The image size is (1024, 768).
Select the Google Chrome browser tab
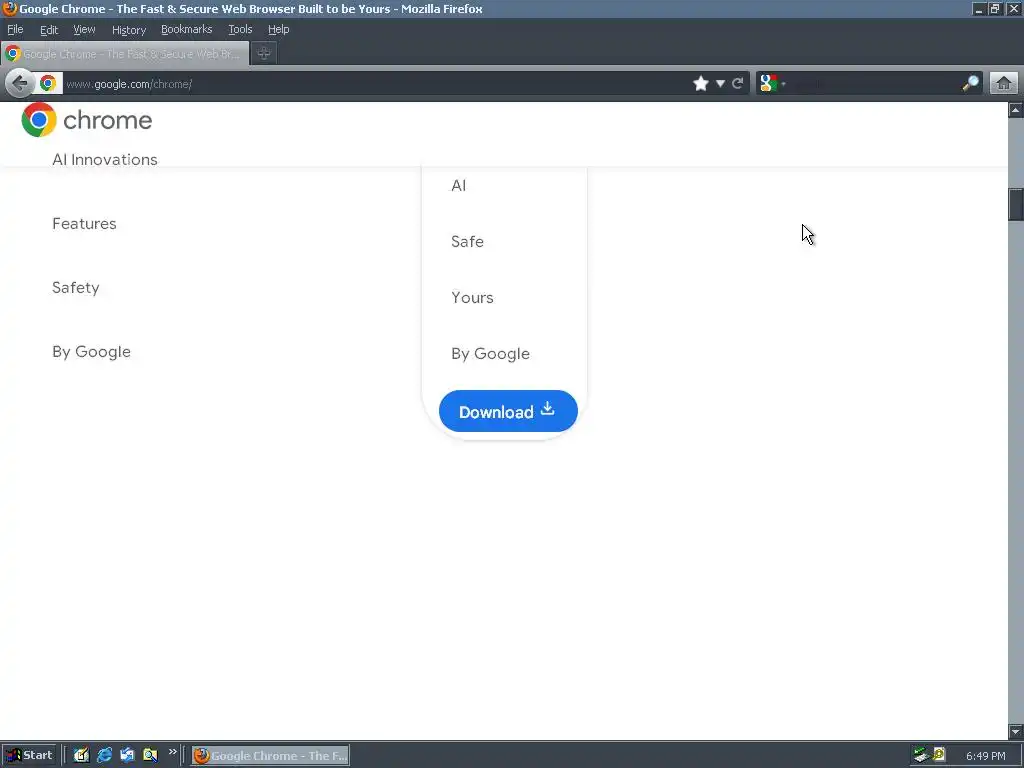(x=125, y=54)
